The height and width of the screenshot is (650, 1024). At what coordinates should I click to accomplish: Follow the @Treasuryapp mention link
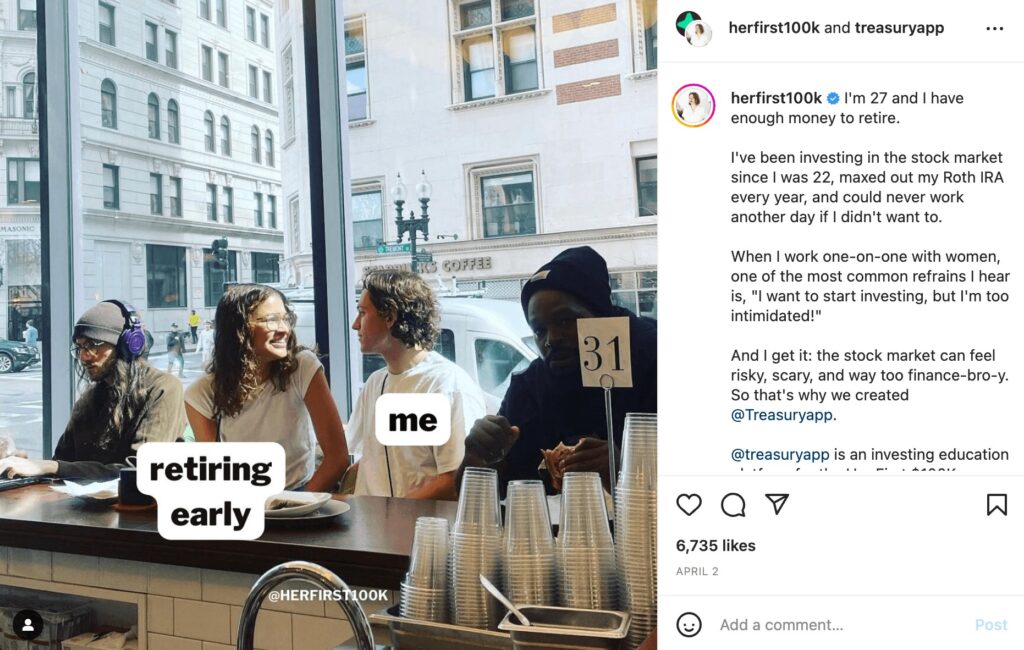[x=782, y=415]
